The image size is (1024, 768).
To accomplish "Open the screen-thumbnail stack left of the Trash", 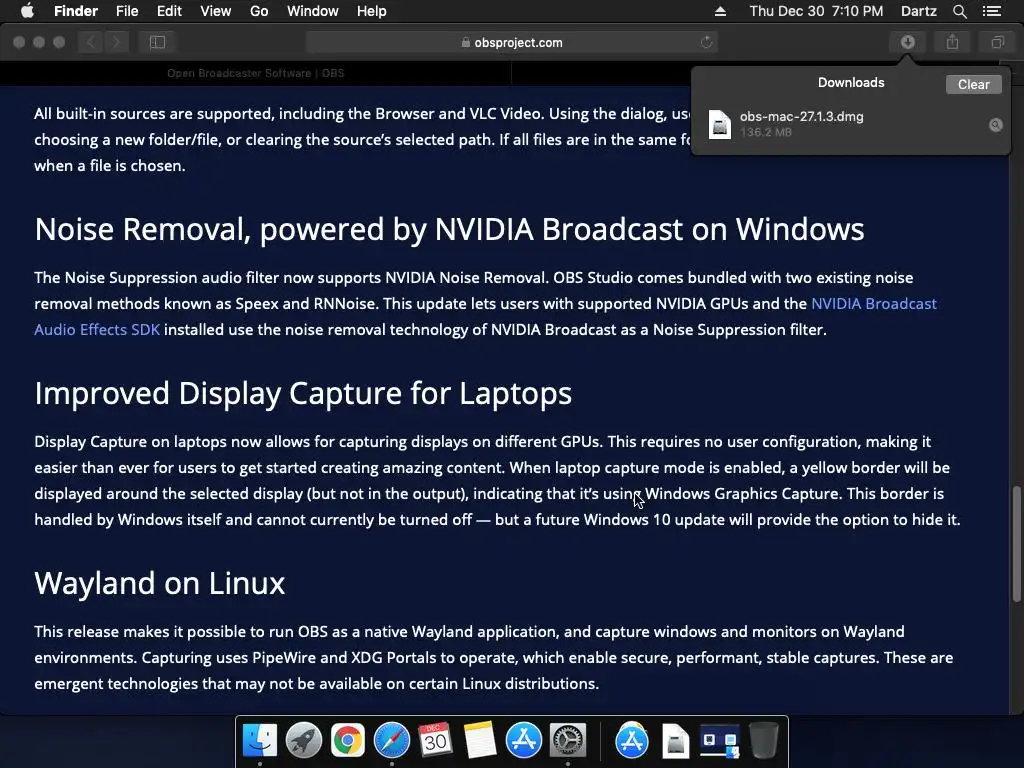I will [x=720, y=741].
